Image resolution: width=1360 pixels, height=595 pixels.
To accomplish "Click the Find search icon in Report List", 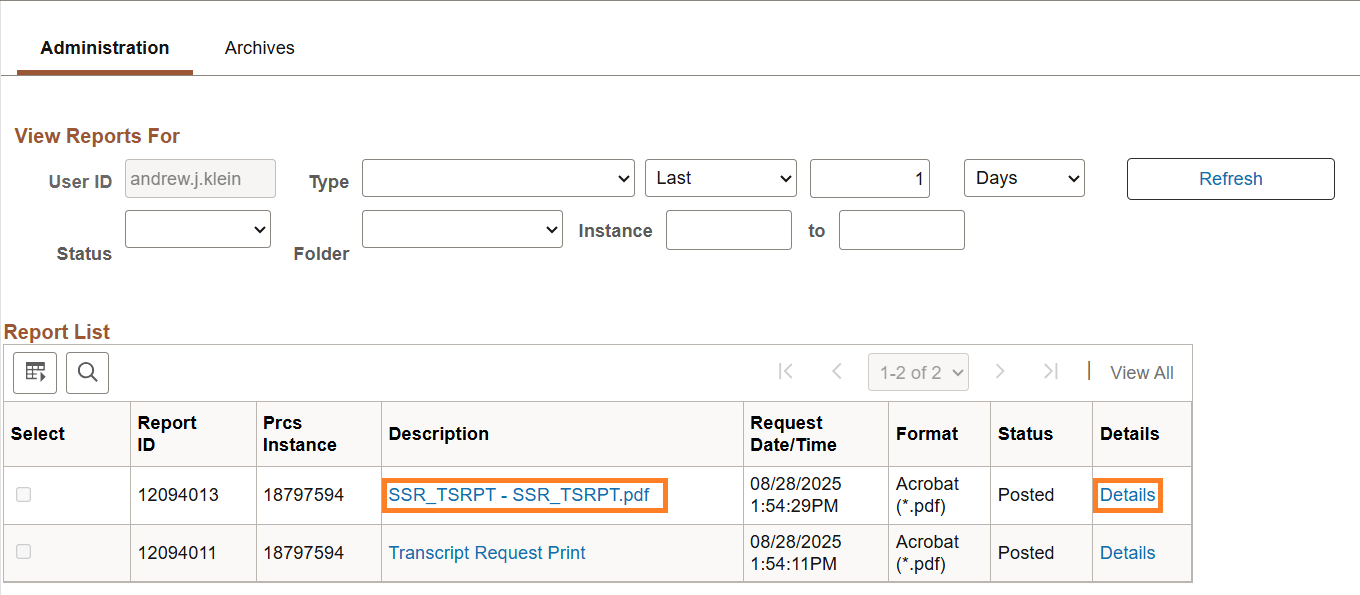I will pyautogui.click(x=87, y=372).
